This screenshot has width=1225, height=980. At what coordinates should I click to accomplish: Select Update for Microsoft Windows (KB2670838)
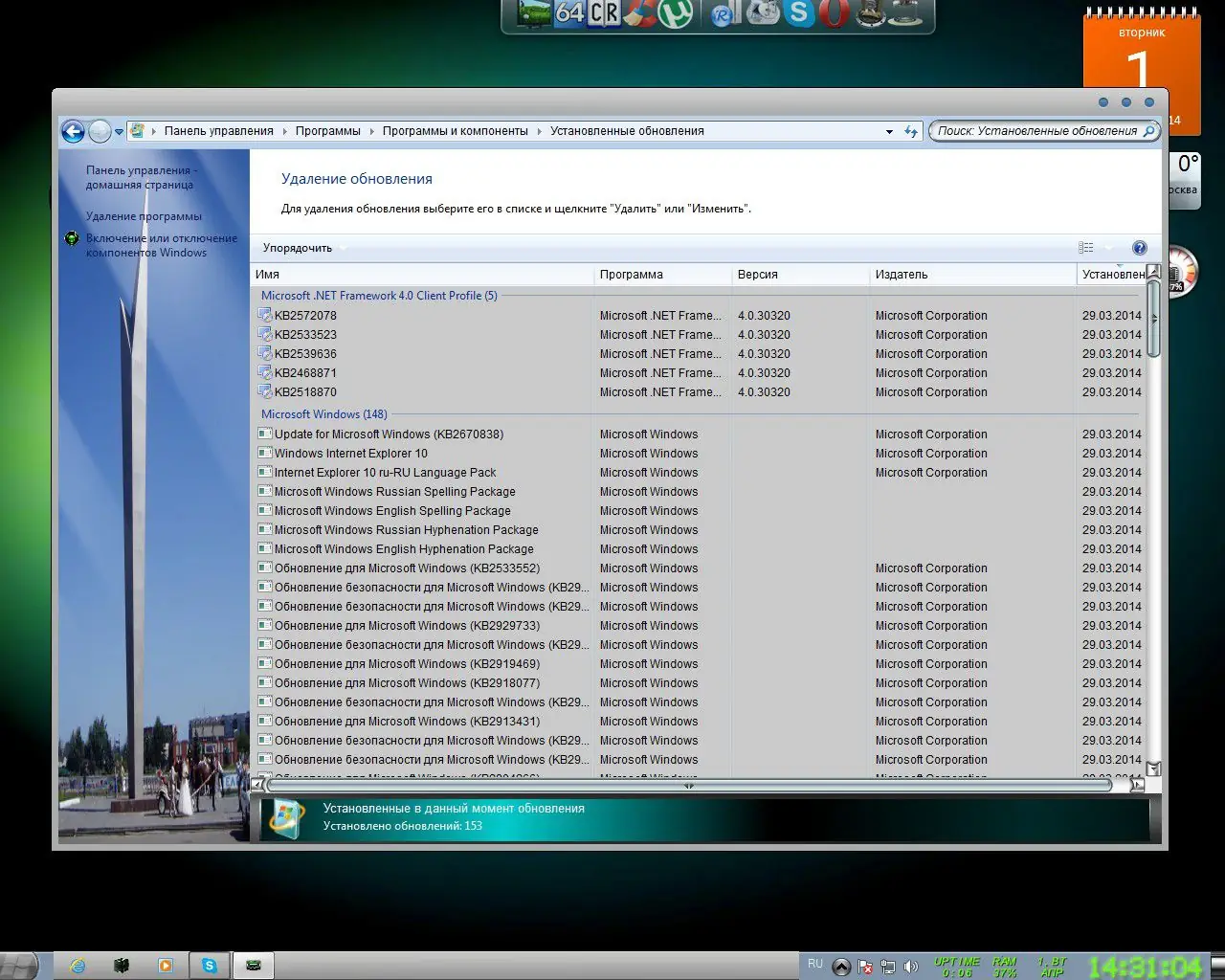[x=699, y=434]
